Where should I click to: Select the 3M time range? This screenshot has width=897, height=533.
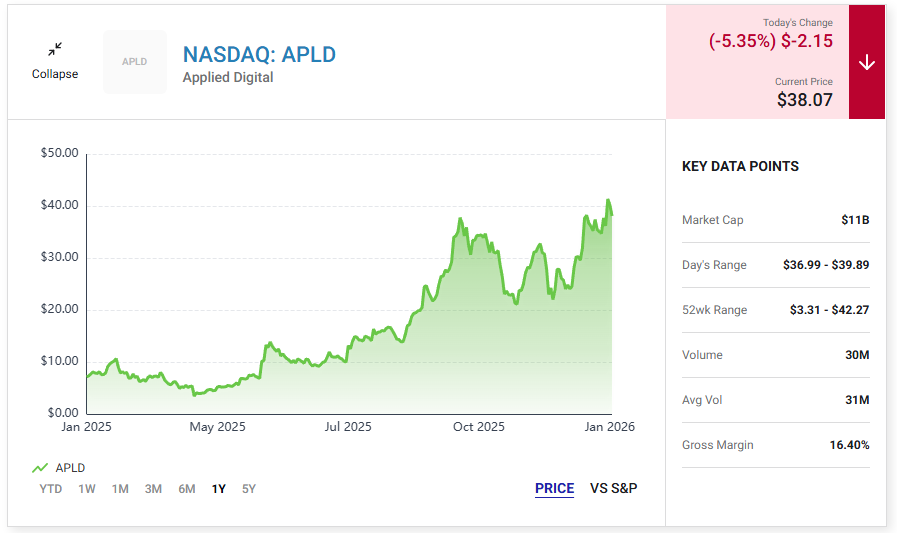pos(153,489)
